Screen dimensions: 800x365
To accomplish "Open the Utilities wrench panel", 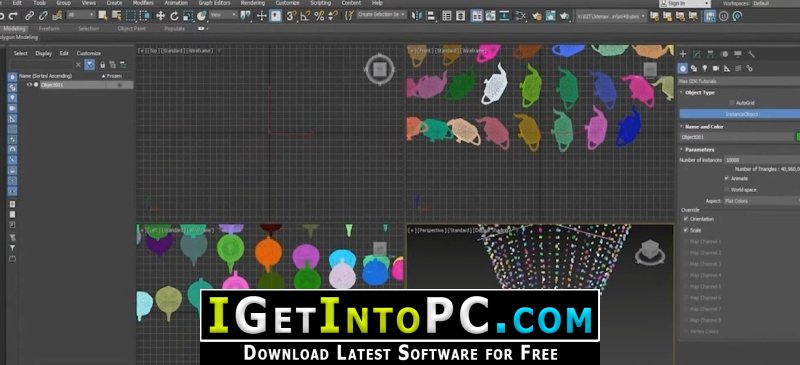I will pos(751,54).
